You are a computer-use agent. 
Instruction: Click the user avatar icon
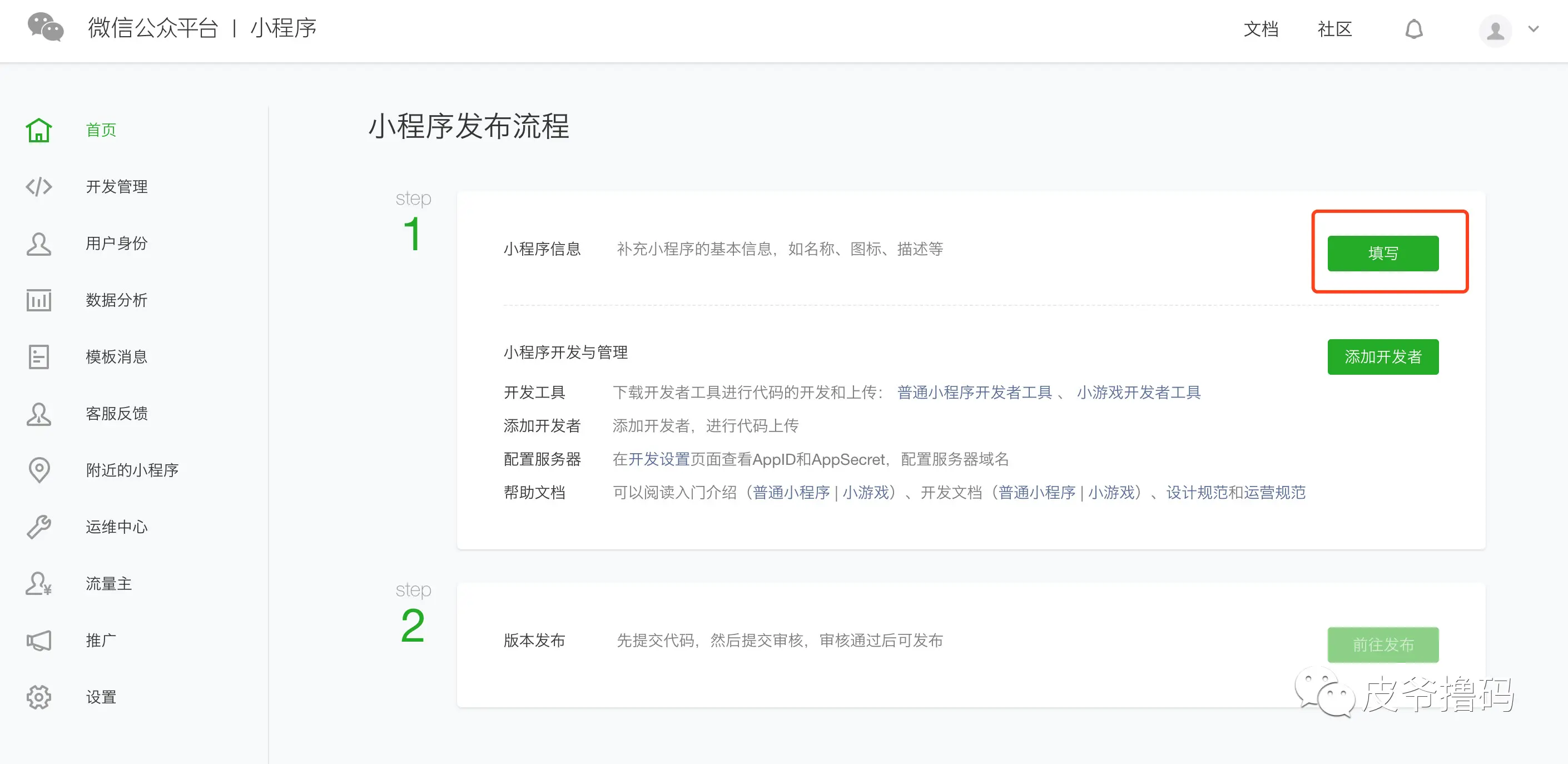1495,30
